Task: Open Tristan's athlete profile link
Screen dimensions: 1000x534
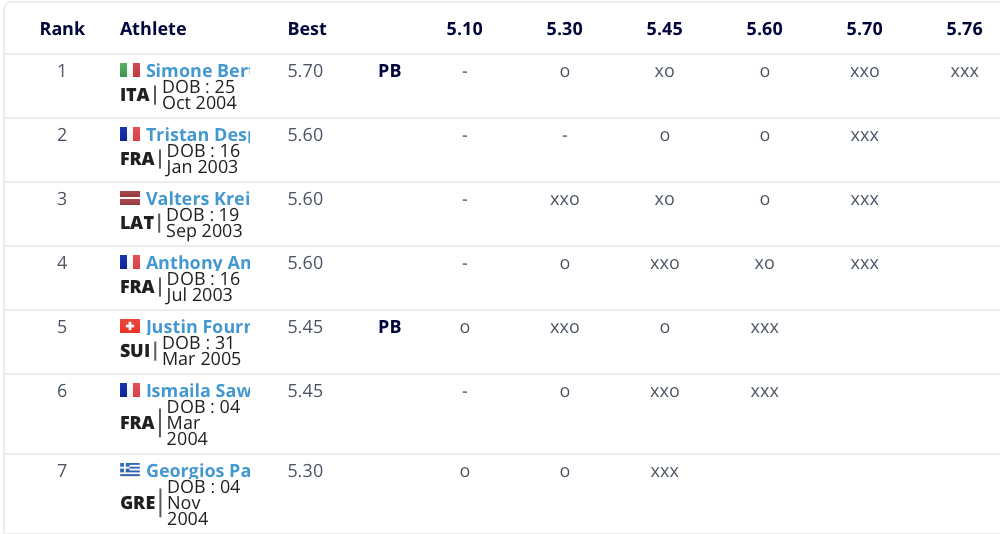Action: point(197,135)
